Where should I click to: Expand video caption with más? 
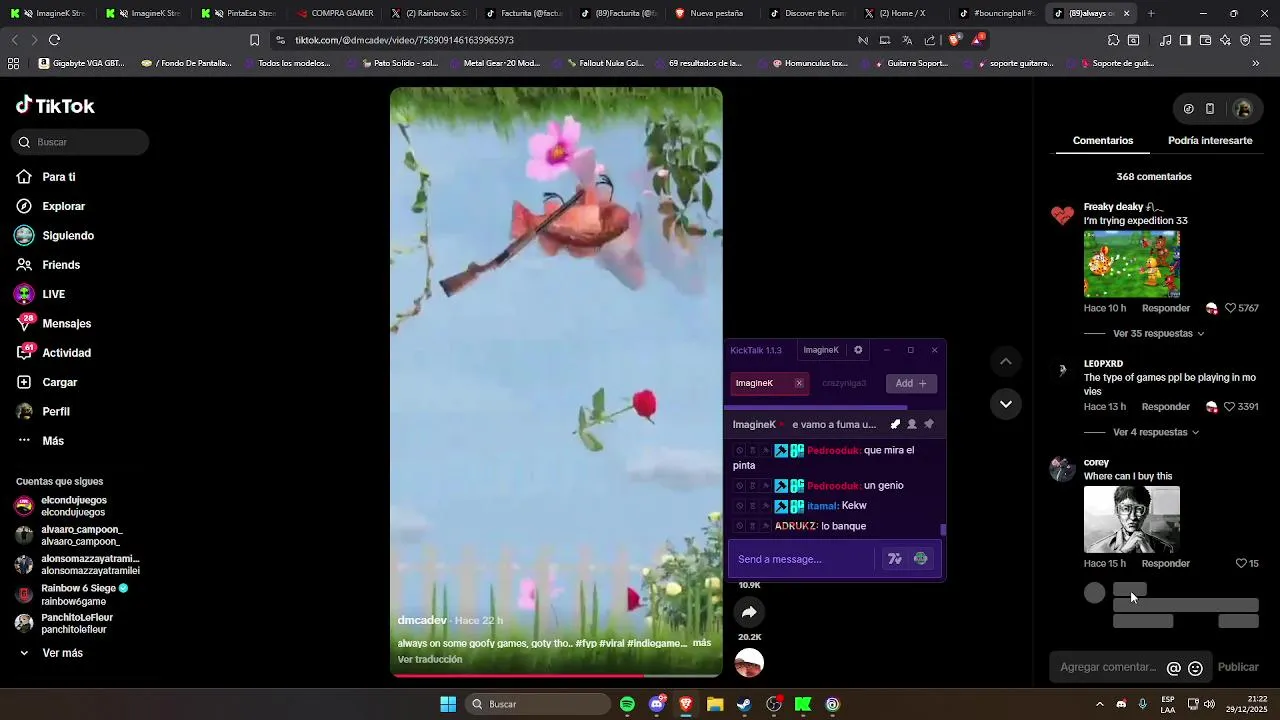point(702,643)
